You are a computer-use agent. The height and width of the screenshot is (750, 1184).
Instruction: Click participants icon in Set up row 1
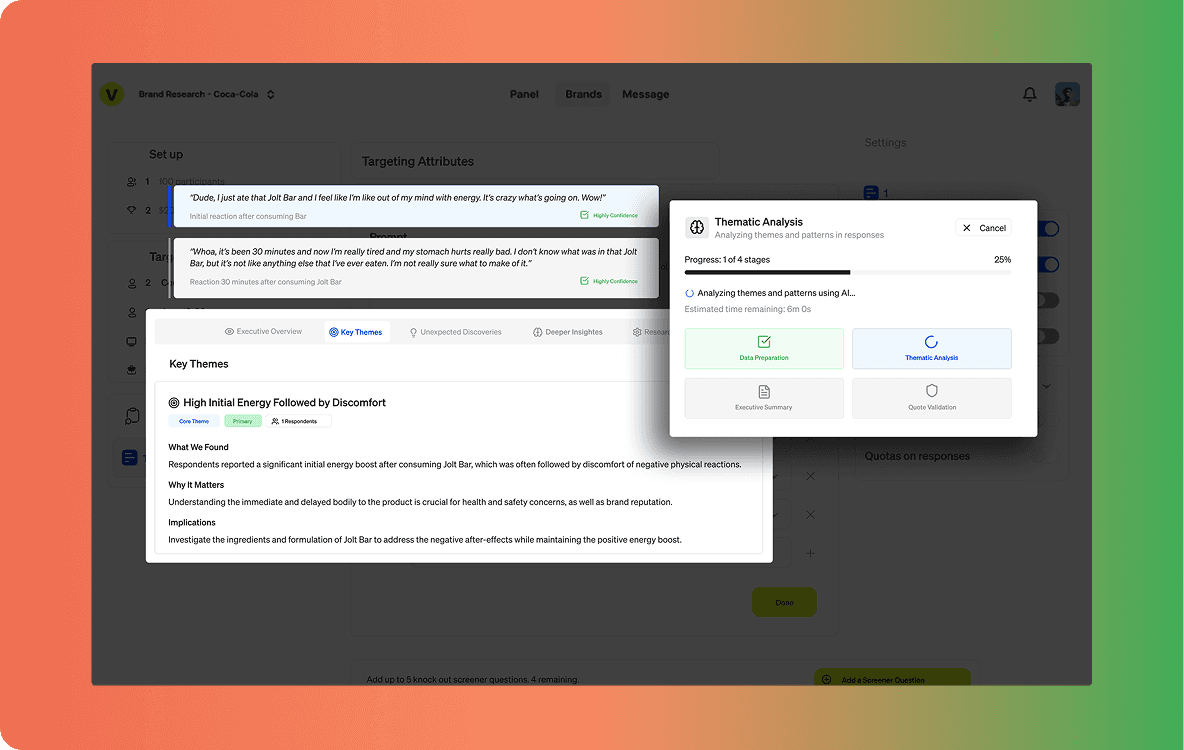point(132,182)
